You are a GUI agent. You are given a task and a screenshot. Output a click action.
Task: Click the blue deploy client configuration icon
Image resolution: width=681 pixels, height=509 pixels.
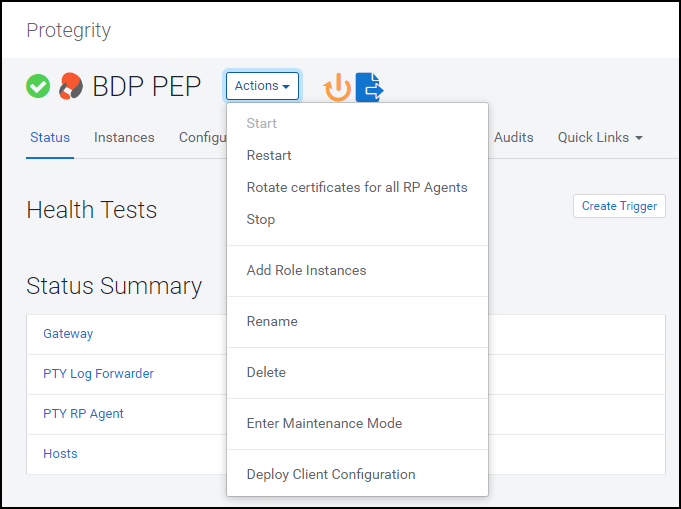click(370, 87)
